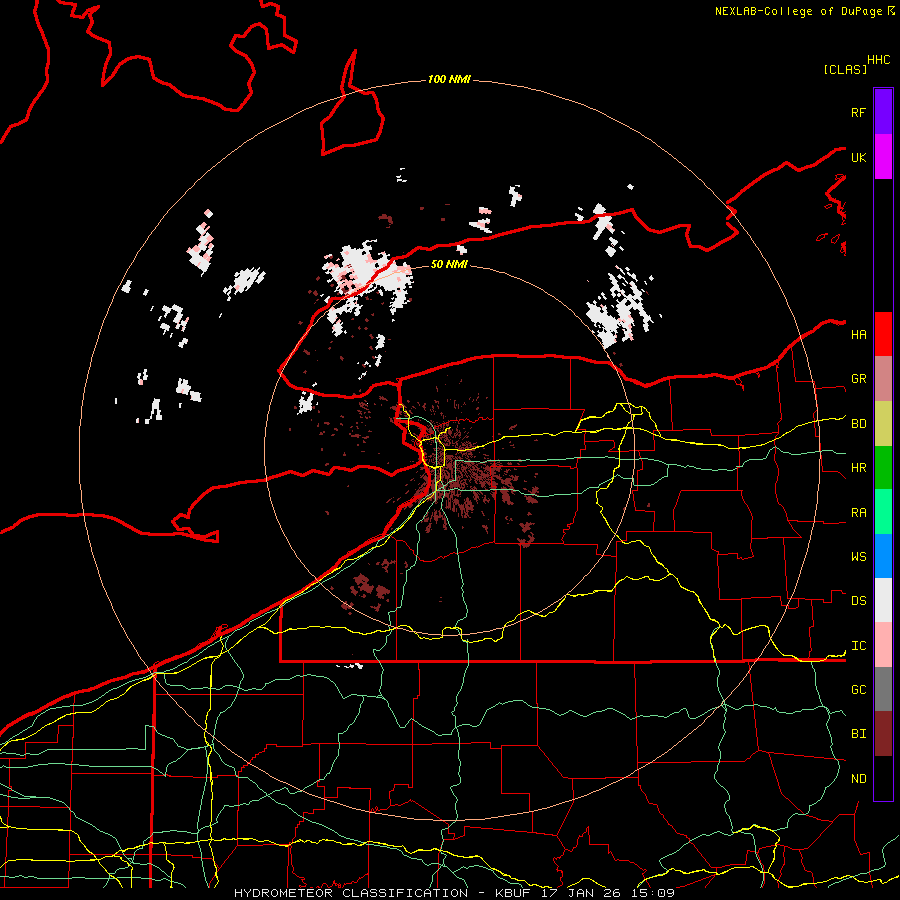Click the HHC product label
Image resolution: width=900 pixels, height=900 pixels.
coord(879,60)
